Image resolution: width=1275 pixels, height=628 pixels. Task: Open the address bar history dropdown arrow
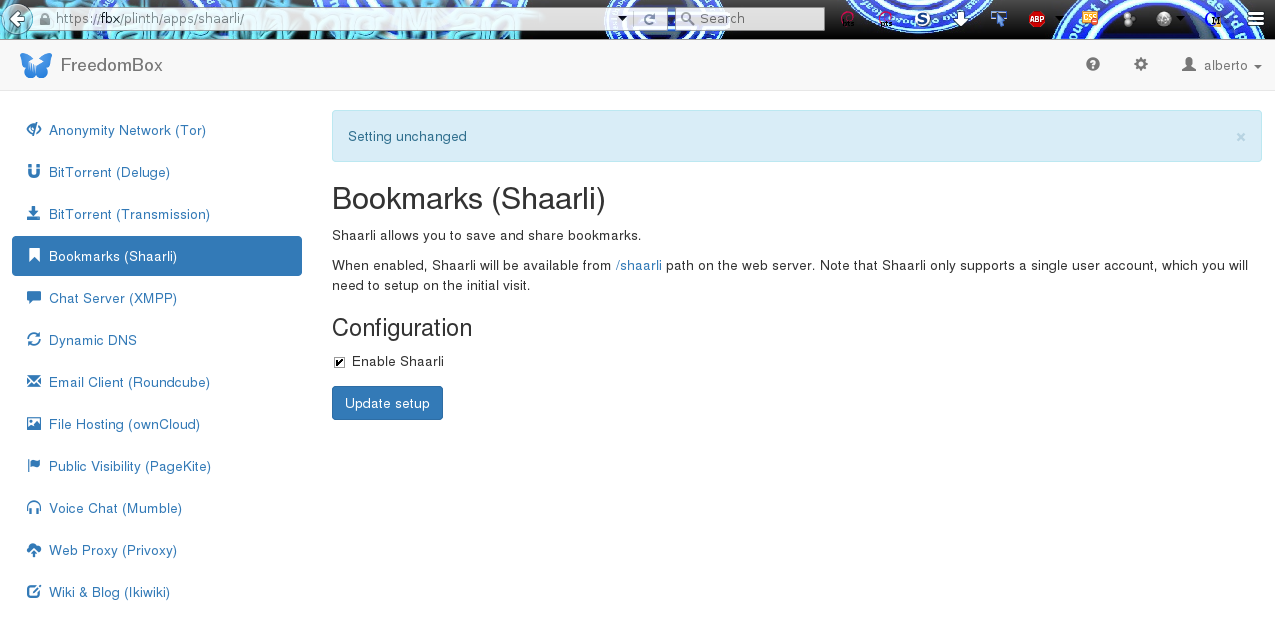(x=622, y=19)
